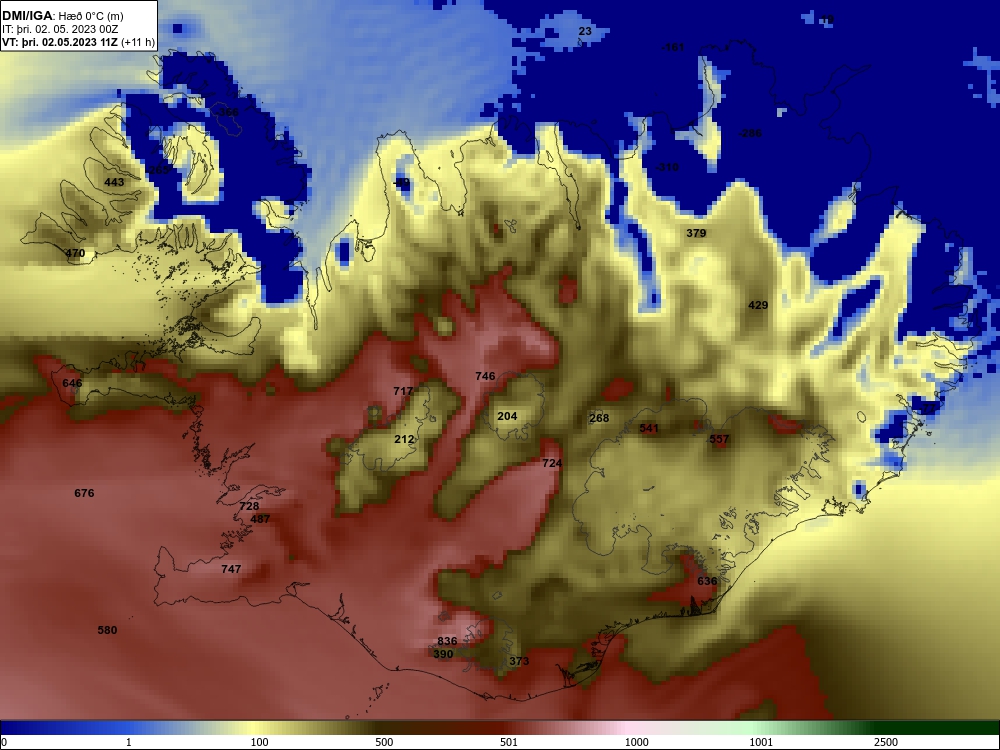
Task: Click the map value 268
Action: pos(599,418)
